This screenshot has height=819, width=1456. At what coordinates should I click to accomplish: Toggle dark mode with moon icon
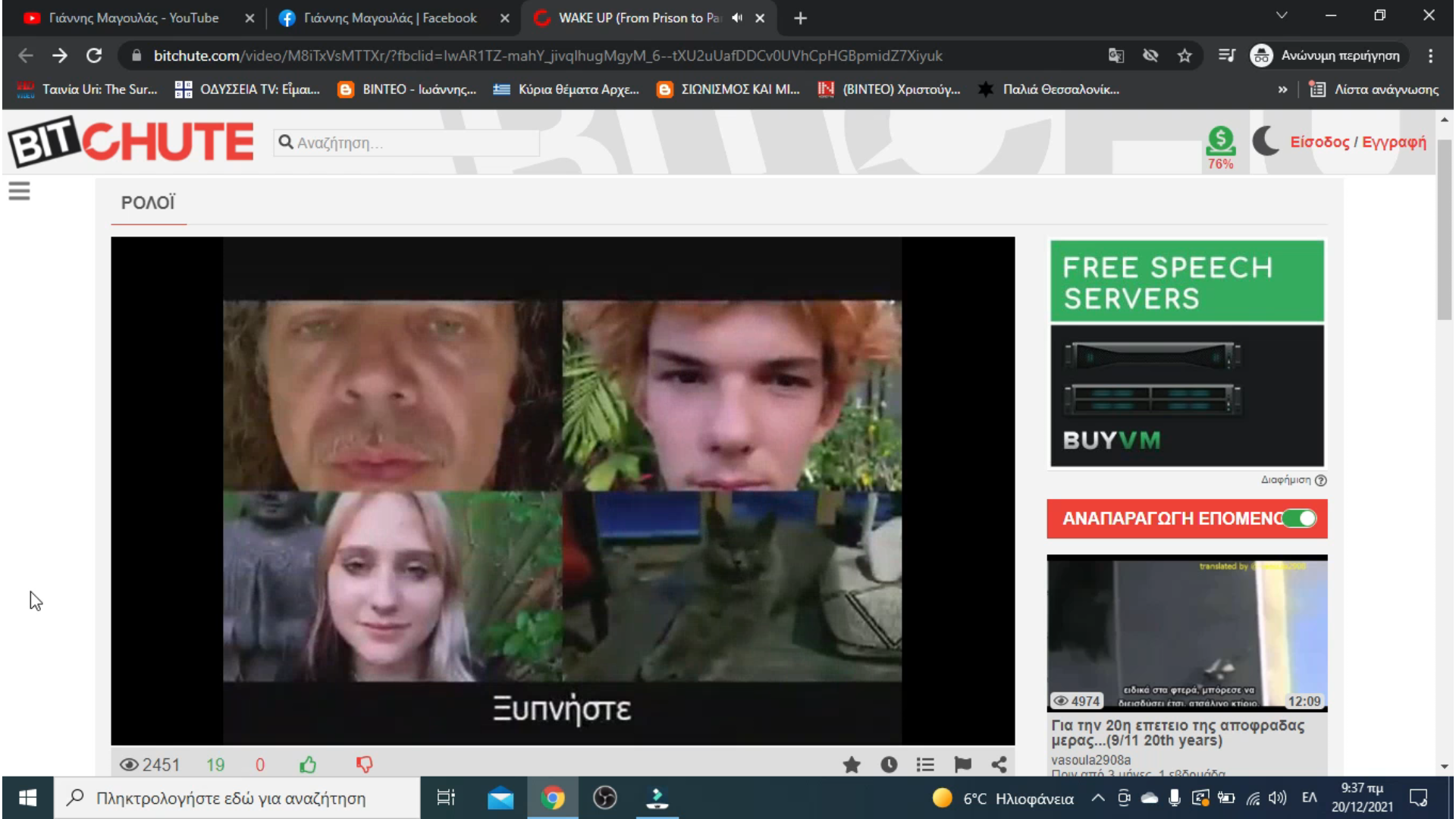[1265, 141]
